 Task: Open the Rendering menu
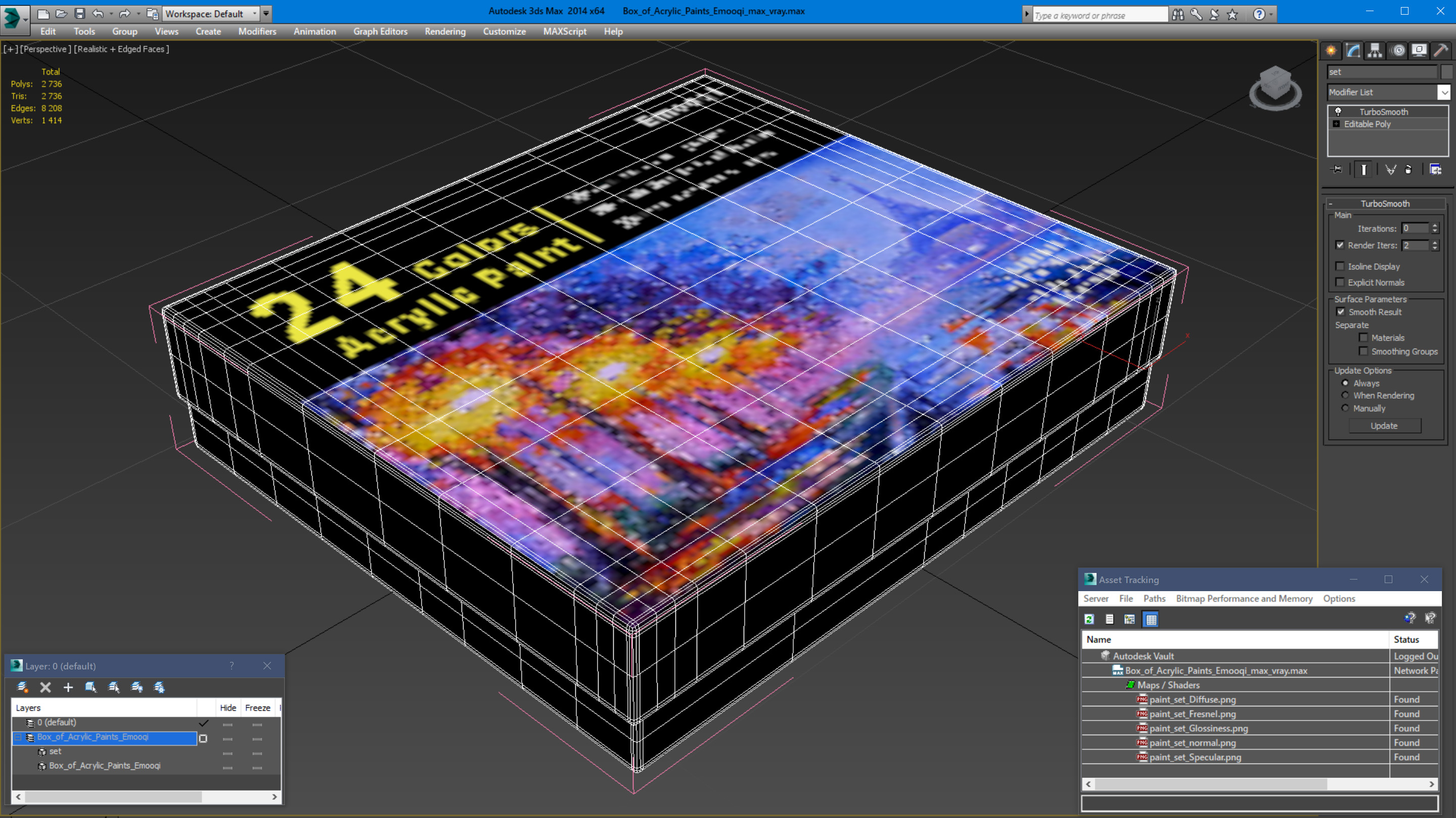pos(445,32)
